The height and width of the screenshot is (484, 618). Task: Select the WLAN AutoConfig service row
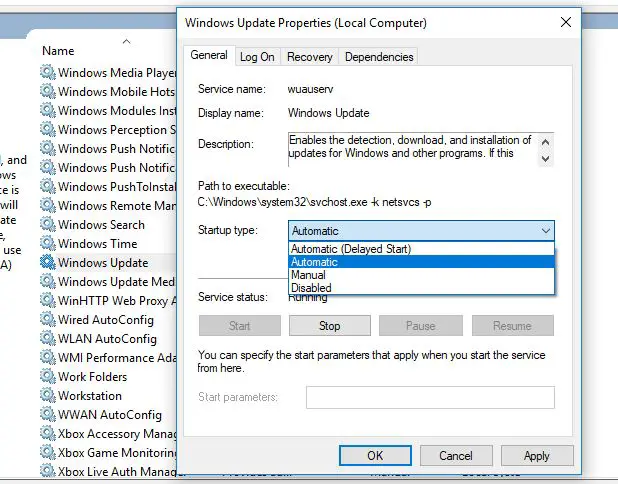tap(108, 338)
